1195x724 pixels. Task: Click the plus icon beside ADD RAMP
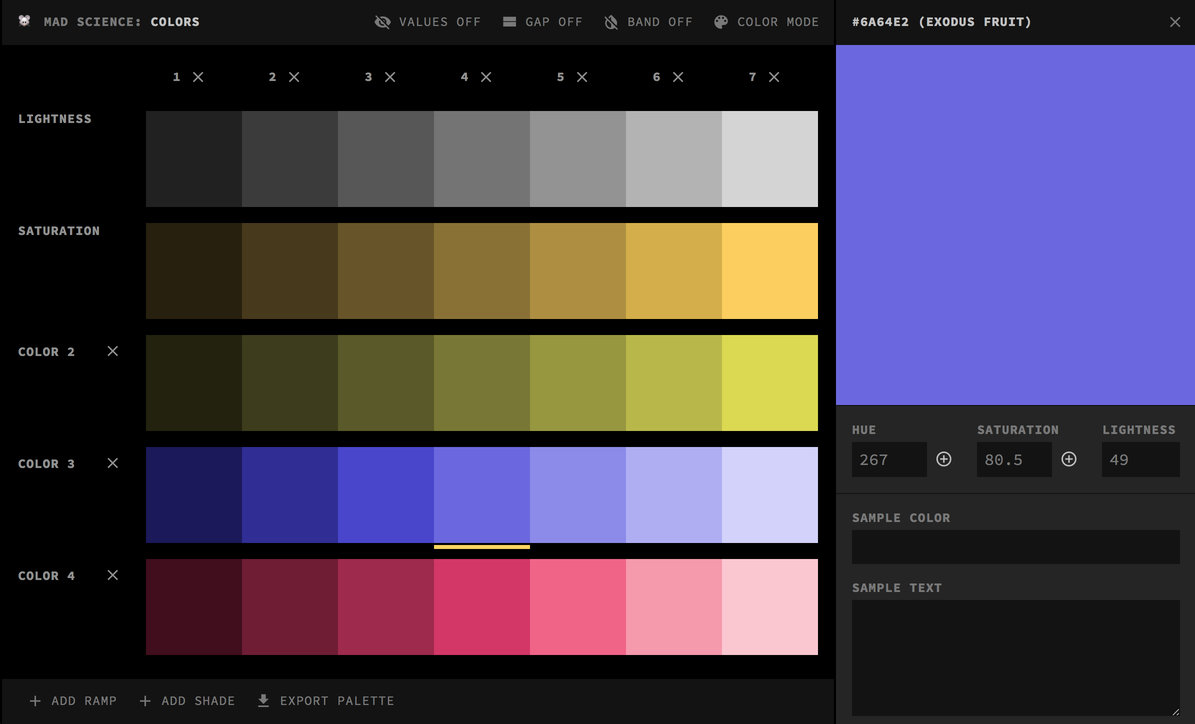pos(35,700)
